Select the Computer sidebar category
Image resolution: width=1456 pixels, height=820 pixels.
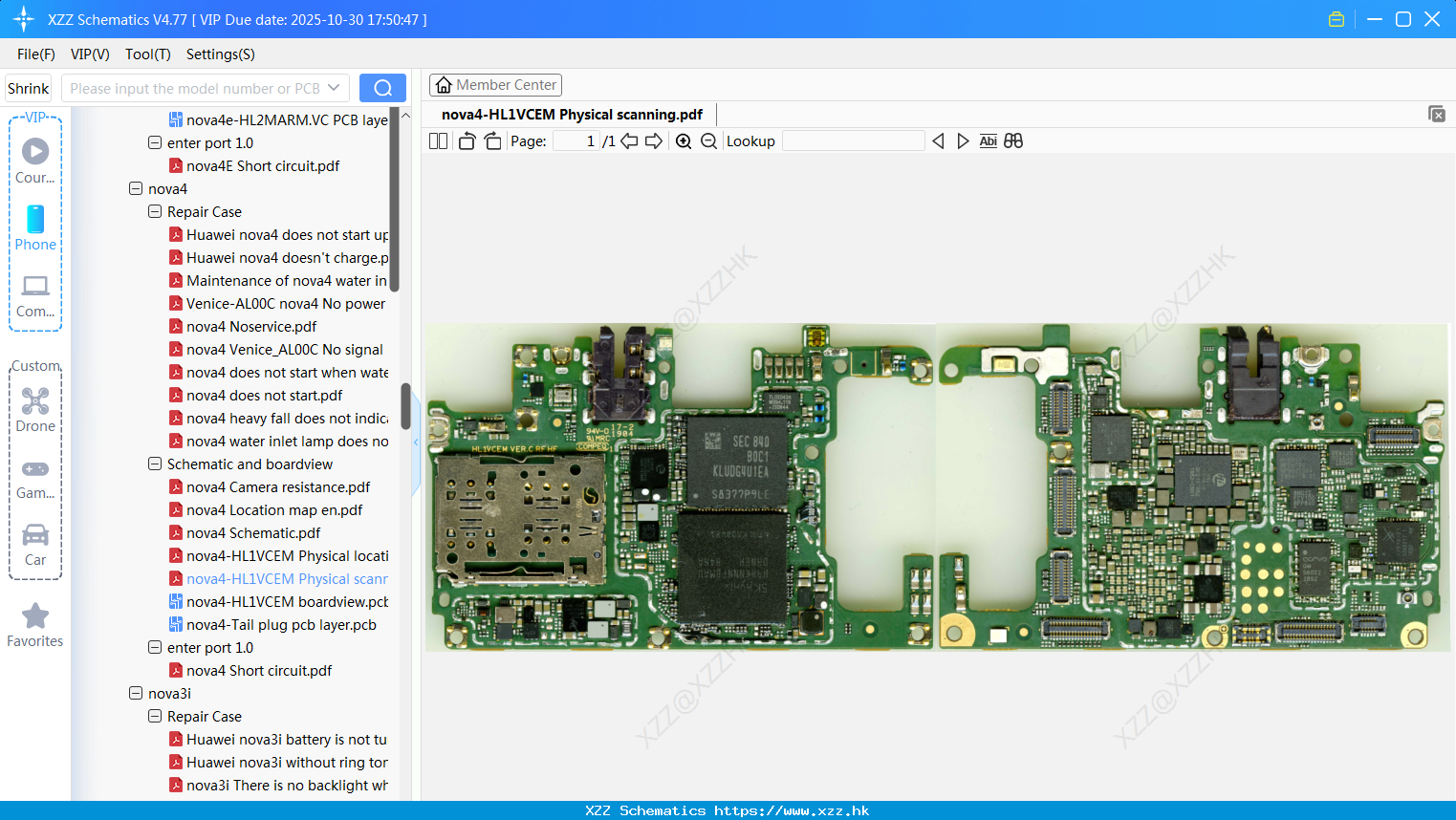coord(35,295)
